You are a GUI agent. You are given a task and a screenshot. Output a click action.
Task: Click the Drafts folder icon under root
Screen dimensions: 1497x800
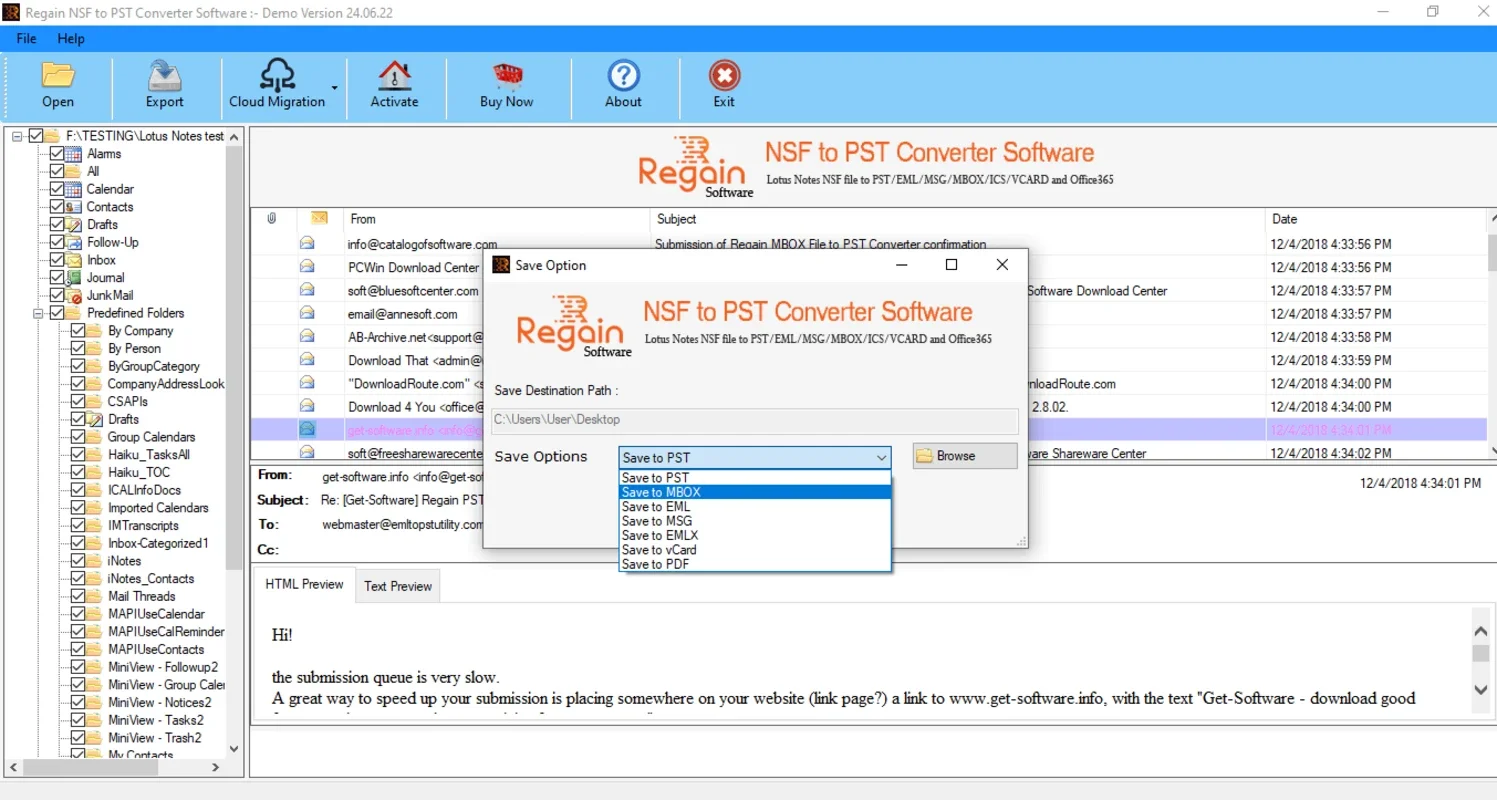pyautogui.click(x=73, y=224)
